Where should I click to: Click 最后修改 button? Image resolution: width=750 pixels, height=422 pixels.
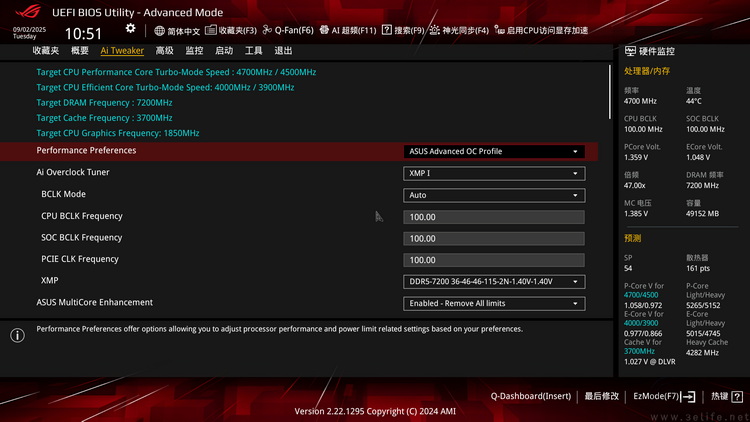(602, 396)
